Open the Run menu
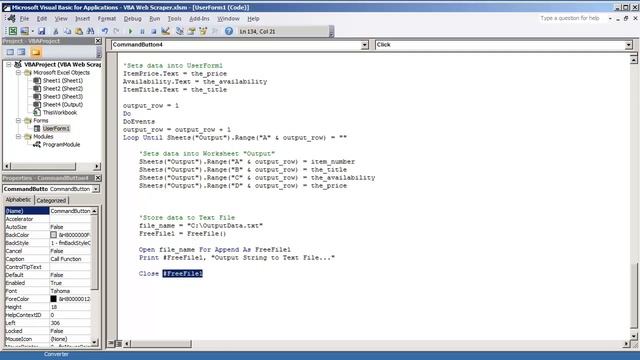This screenshot has height=360, width=640. coord(155,18)
